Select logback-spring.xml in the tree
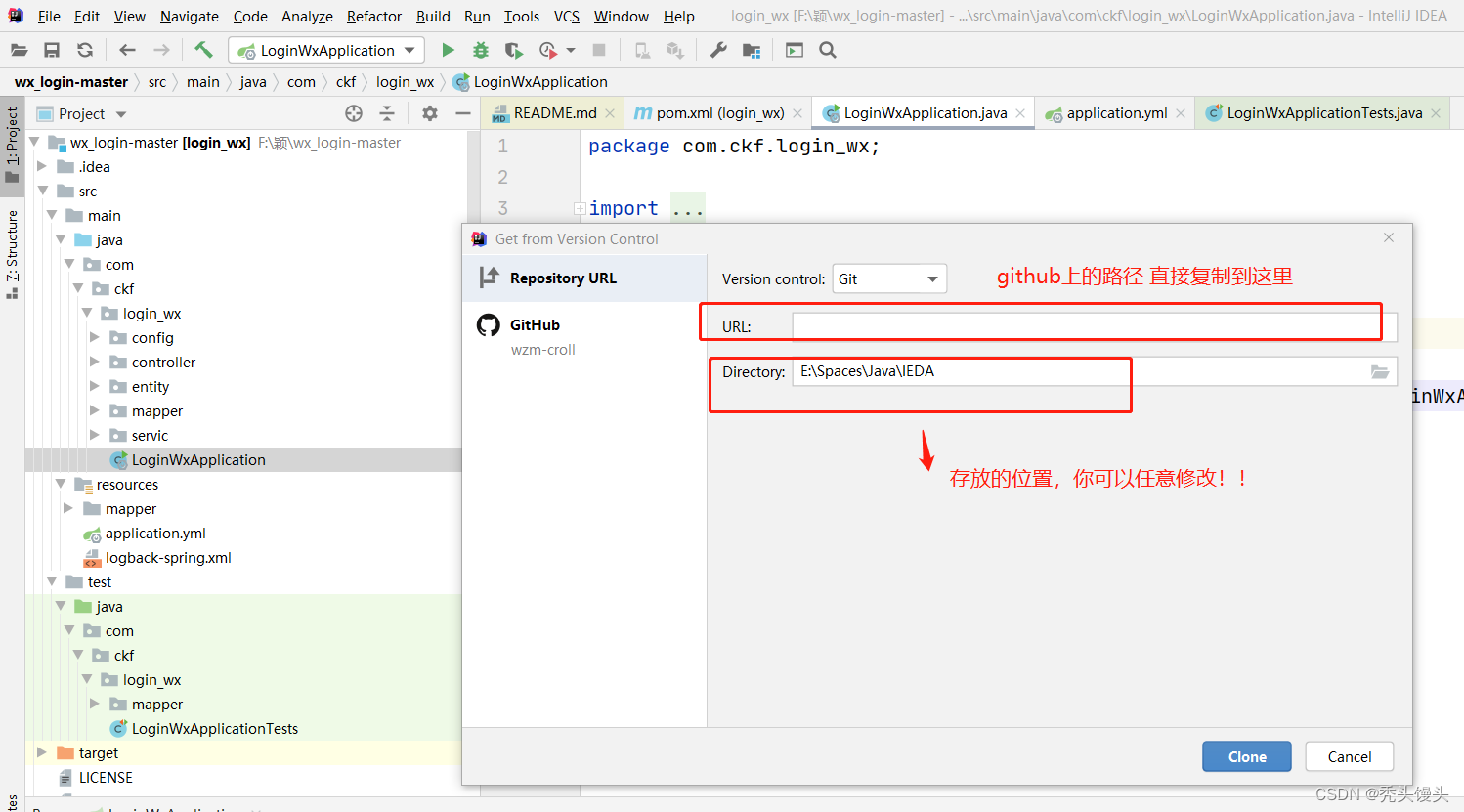Screen dimensions: 1464x812 pos(168,558)
